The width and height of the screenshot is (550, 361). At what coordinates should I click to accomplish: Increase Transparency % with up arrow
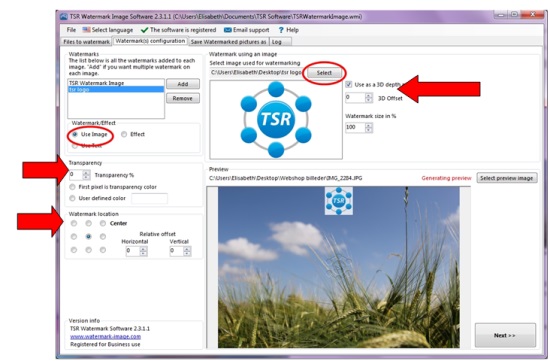[86, 172]
